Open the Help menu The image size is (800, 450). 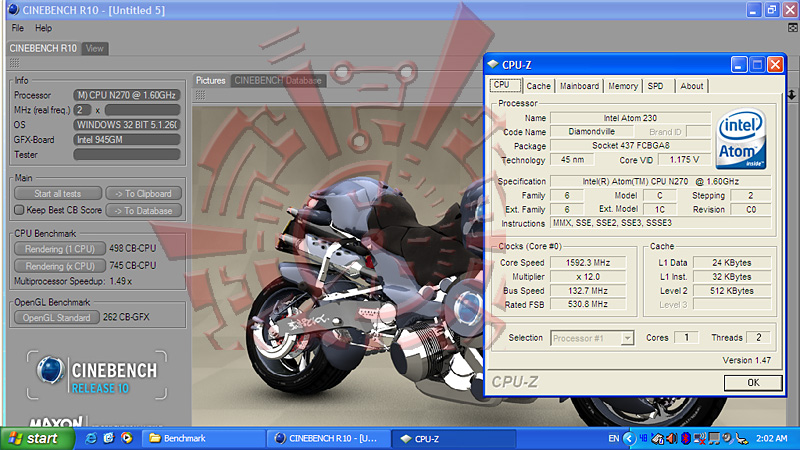pyautogui.click(x=43, y=28)
